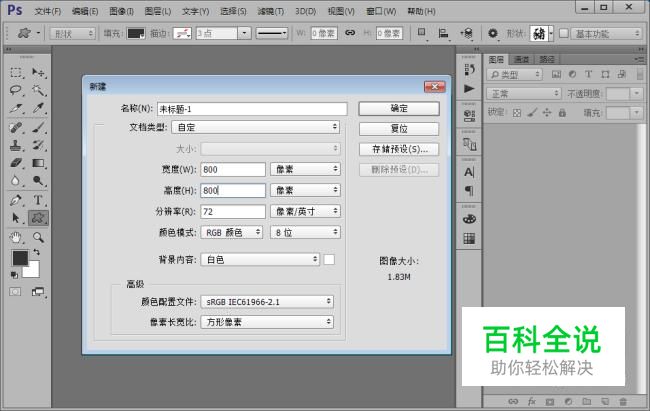
Task: Filter layers by pixel layer kind
Action: [x=556, y=74]
